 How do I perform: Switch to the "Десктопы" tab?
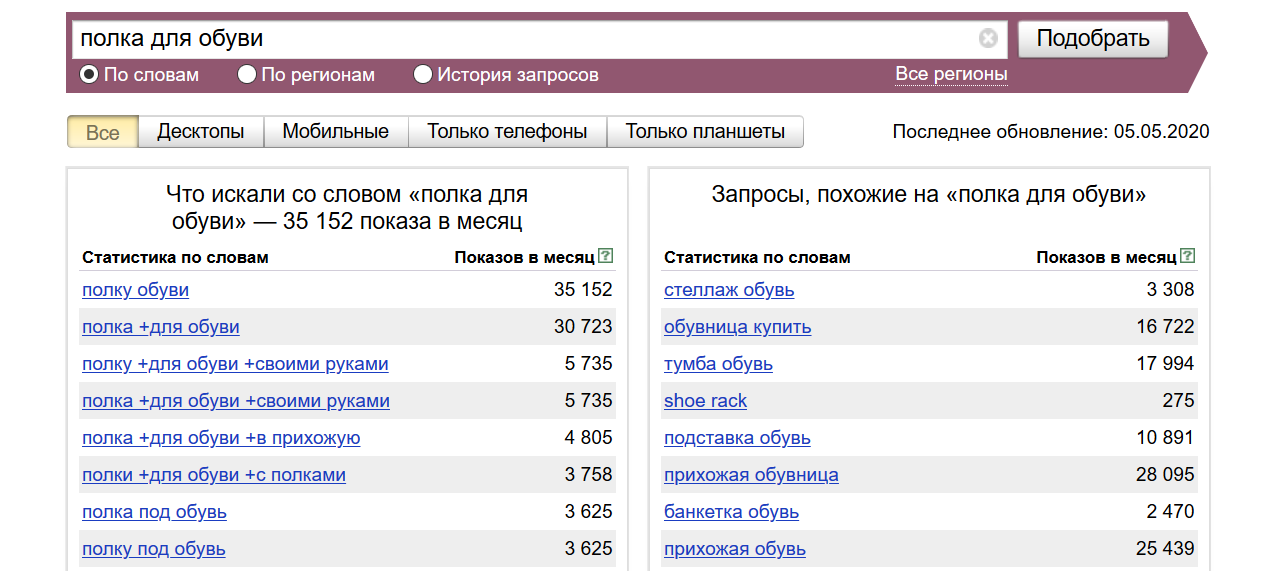pos(200,132)
